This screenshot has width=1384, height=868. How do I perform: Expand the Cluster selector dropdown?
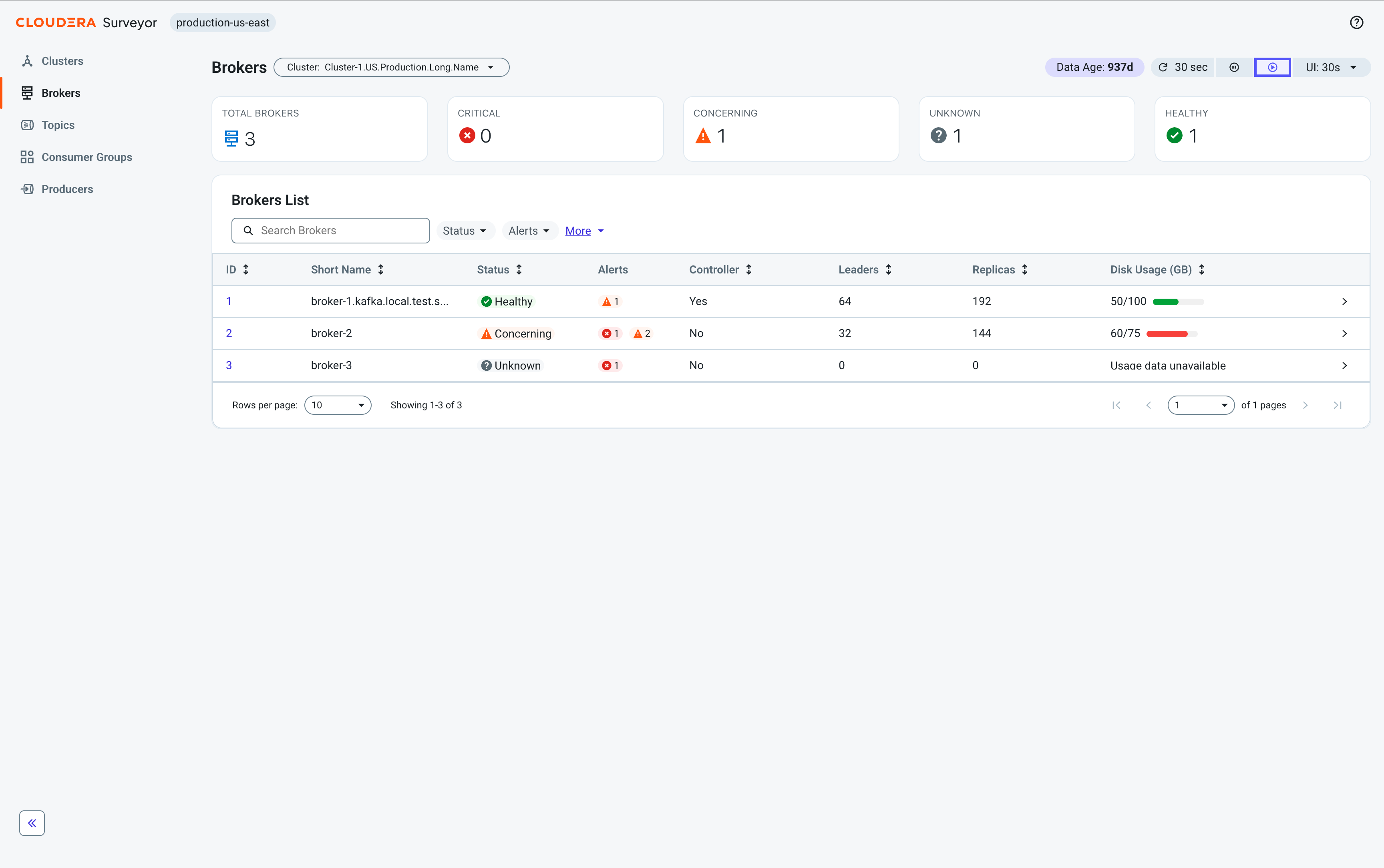pyautogui.click(x=391, y=67)
